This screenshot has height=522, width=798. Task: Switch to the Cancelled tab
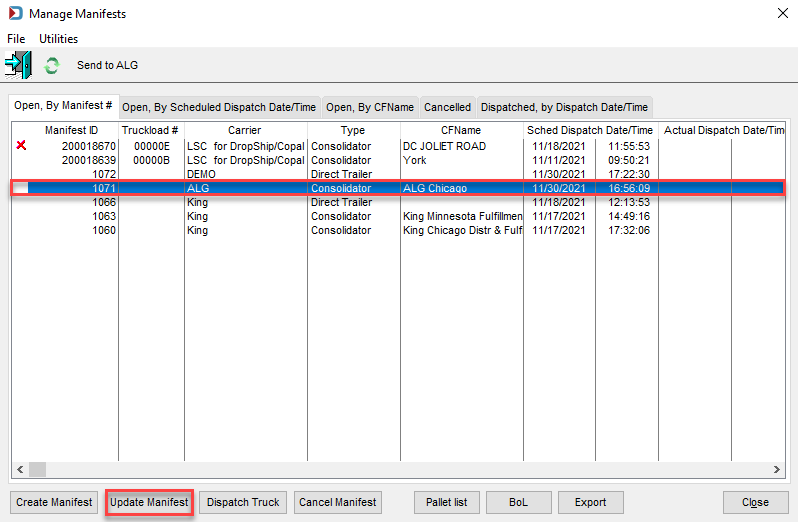(x=447, y=107)
